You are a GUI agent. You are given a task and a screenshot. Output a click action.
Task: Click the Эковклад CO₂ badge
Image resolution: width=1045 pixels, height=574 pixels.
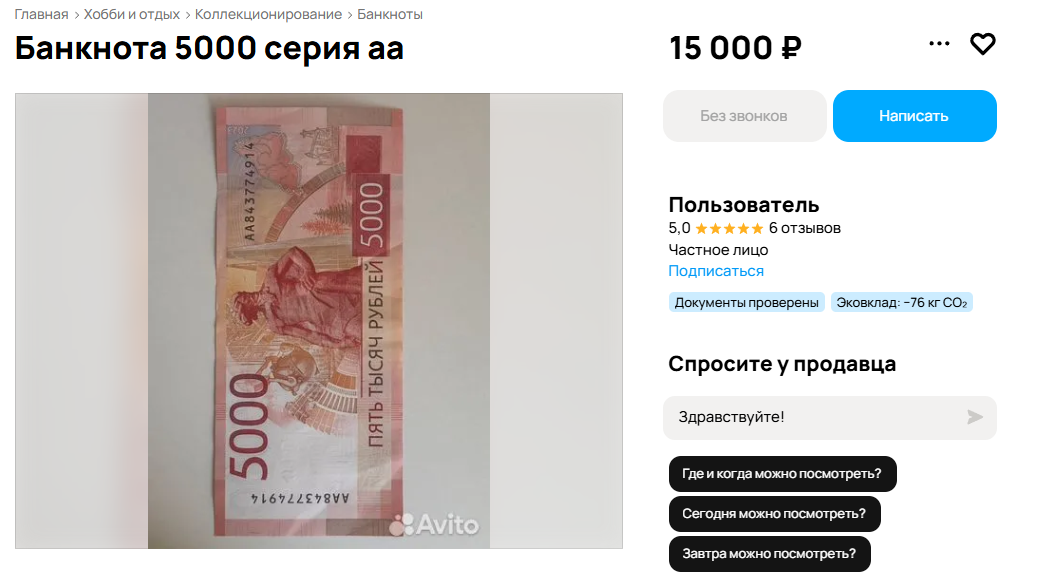(x=902, y=302)
